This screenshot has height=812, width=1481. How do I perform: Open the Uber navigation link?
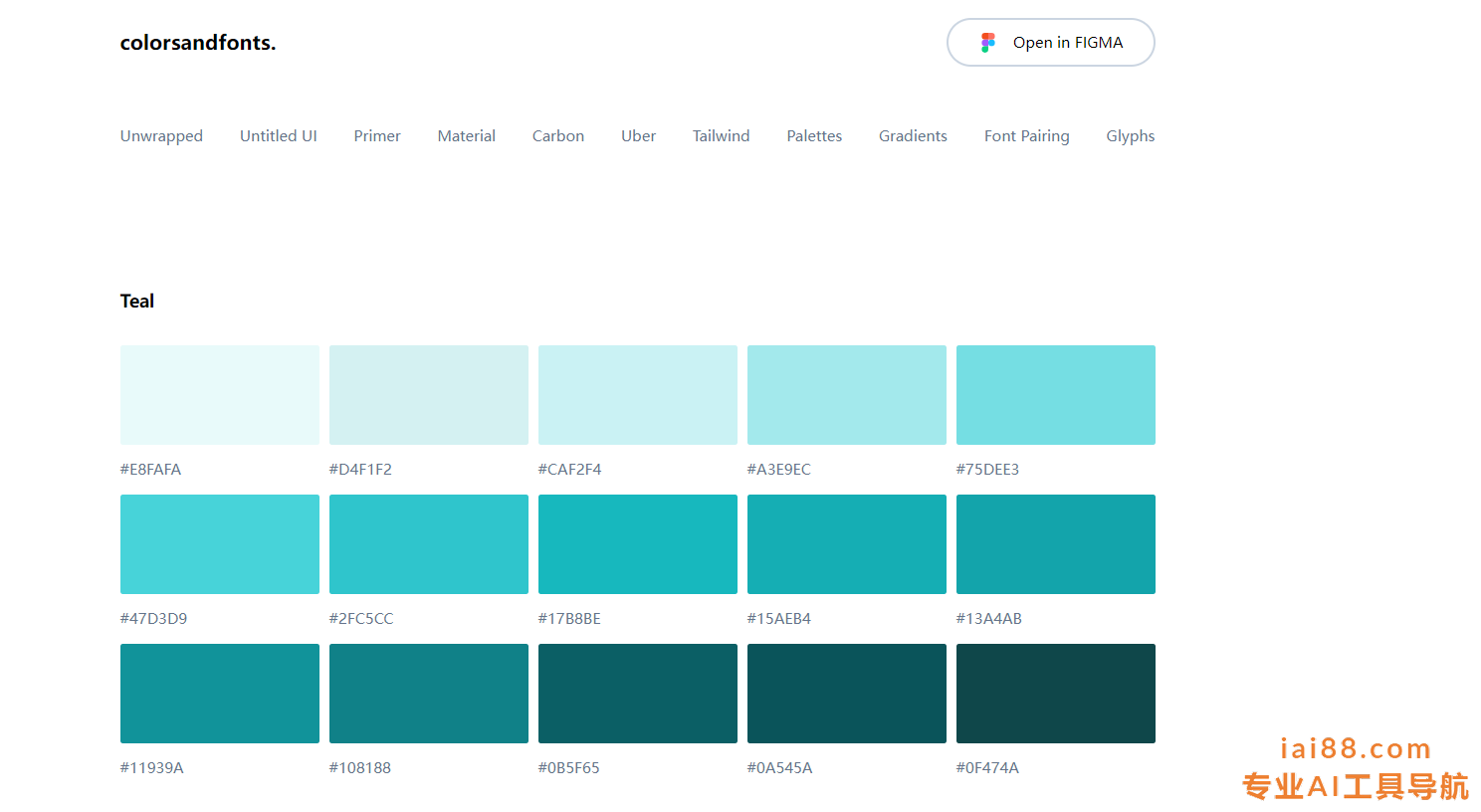(639, 136)
